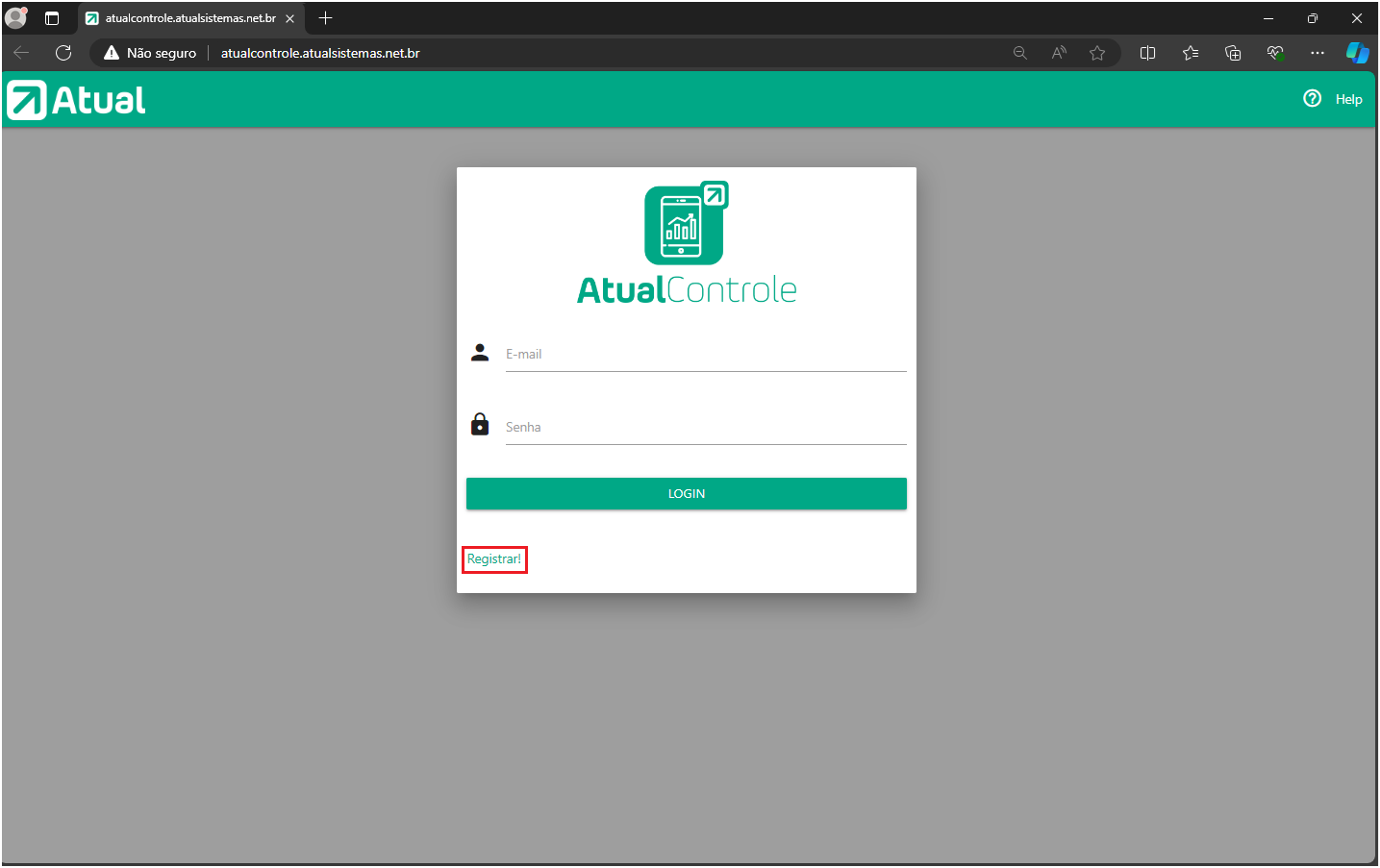This screenshot has height=868, width=1380.
Task: Click the padlock icon beside Senha
Action: pos(480,424)
